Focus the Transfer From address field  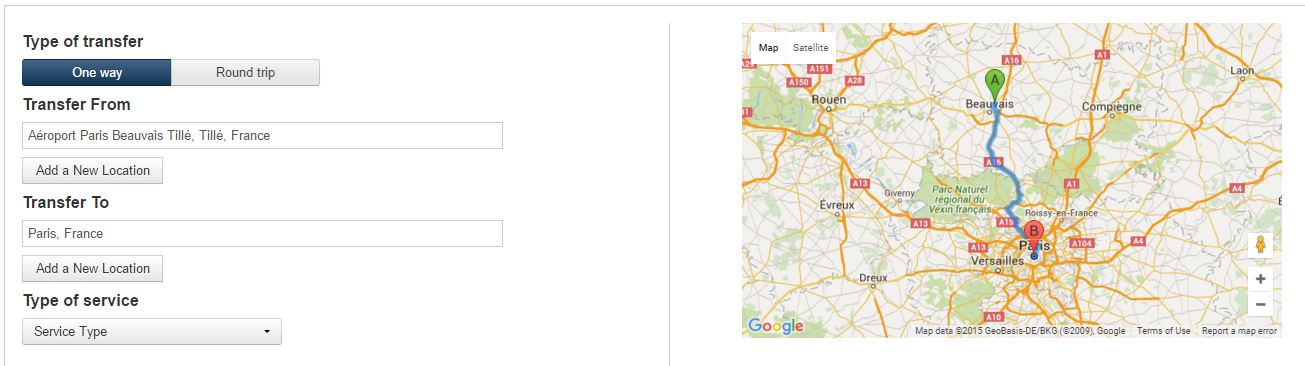click(x=262, y=135)
